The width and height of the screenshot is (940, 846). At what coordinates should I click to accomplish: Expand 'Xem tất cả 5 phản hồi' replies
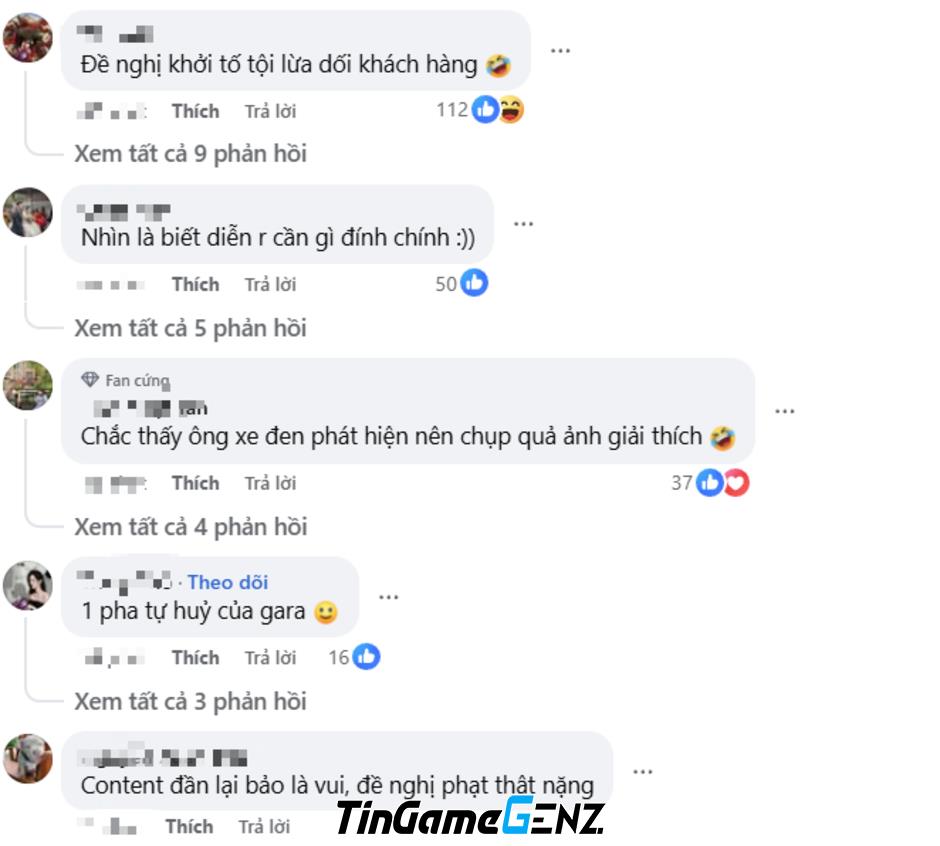click(190, 329)
